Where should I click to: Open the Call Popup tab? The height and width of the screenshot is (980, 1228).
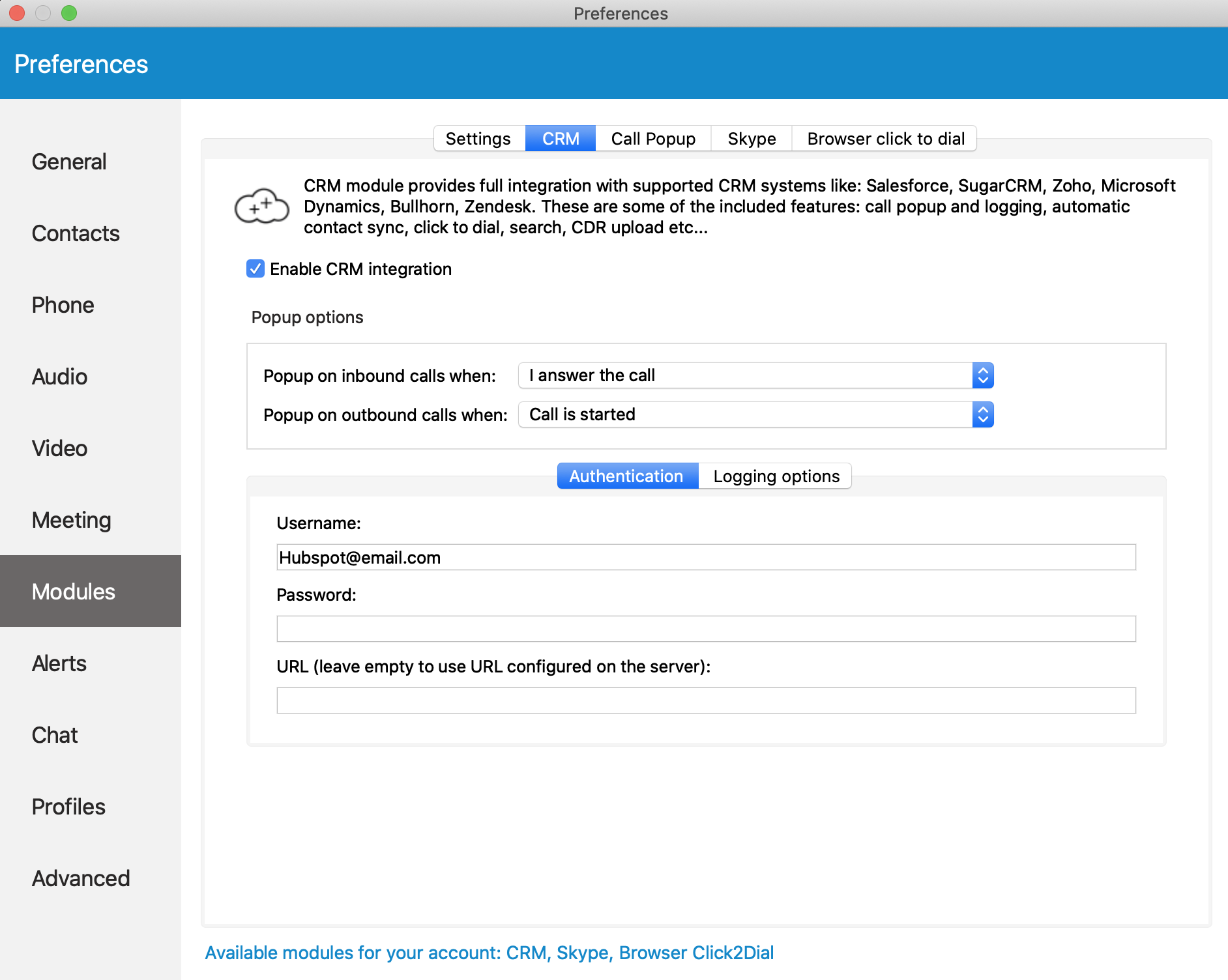click(x=652, y=139)
